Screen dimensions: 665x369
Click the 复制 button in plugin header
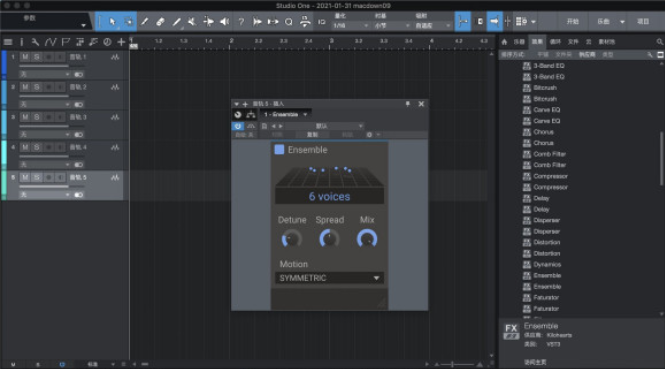pos(312,134)
